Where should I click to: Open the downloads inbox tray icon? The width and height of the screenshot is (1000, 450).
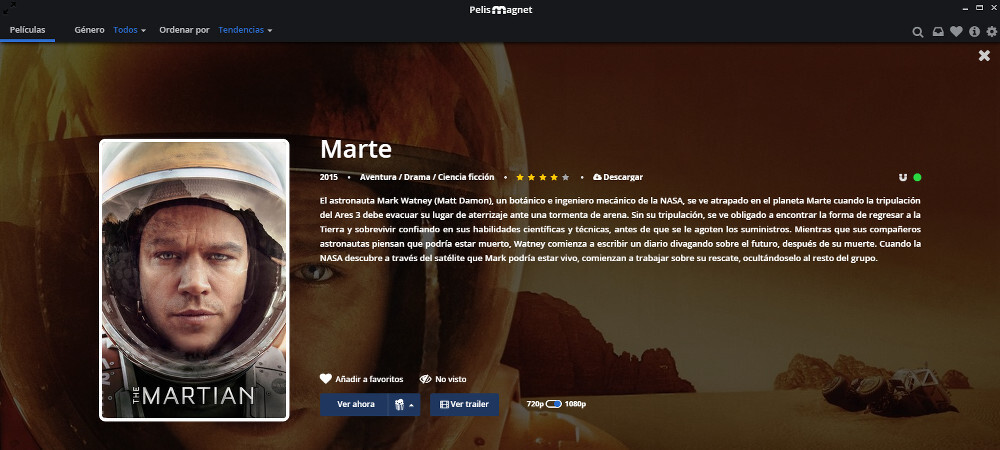point(938,32)
